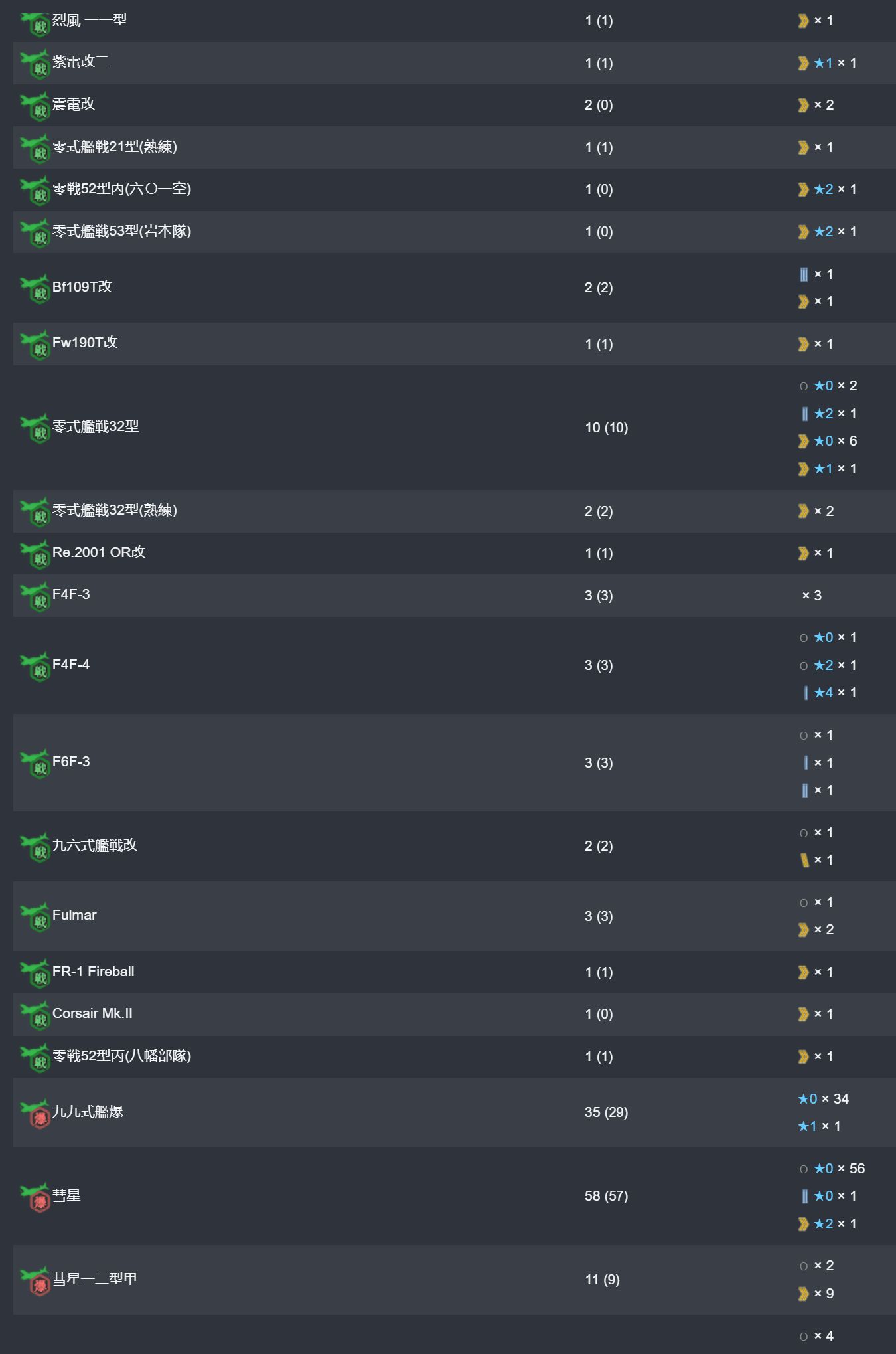The width and height of the screenshot is (896, 1354).
Task: Select the 紫電改二 equipment name
Action: [x=80, y=62]
